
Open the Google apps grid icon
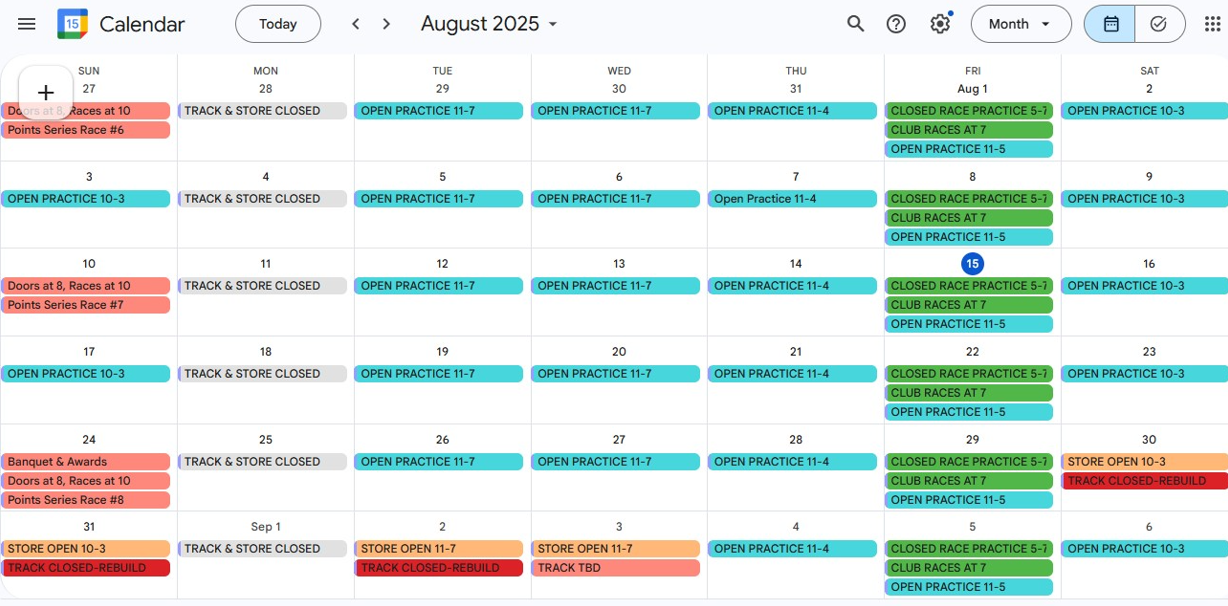click(x=1212, y=24)
